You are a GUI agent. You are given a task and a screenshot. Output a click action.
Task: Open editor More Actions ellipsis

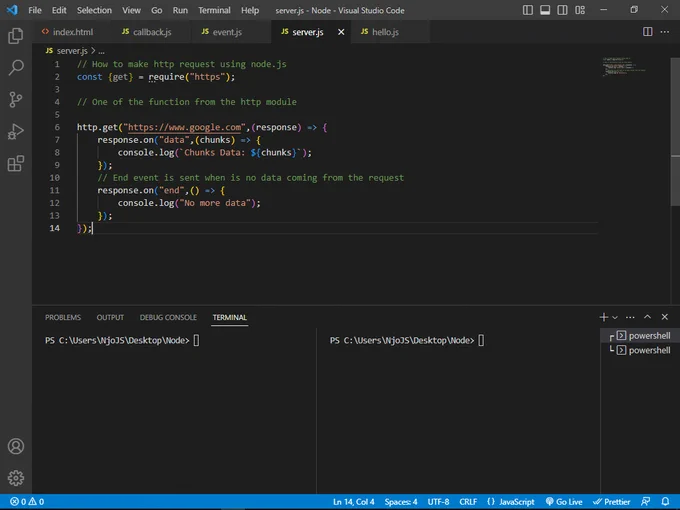(x=664, y=32)
